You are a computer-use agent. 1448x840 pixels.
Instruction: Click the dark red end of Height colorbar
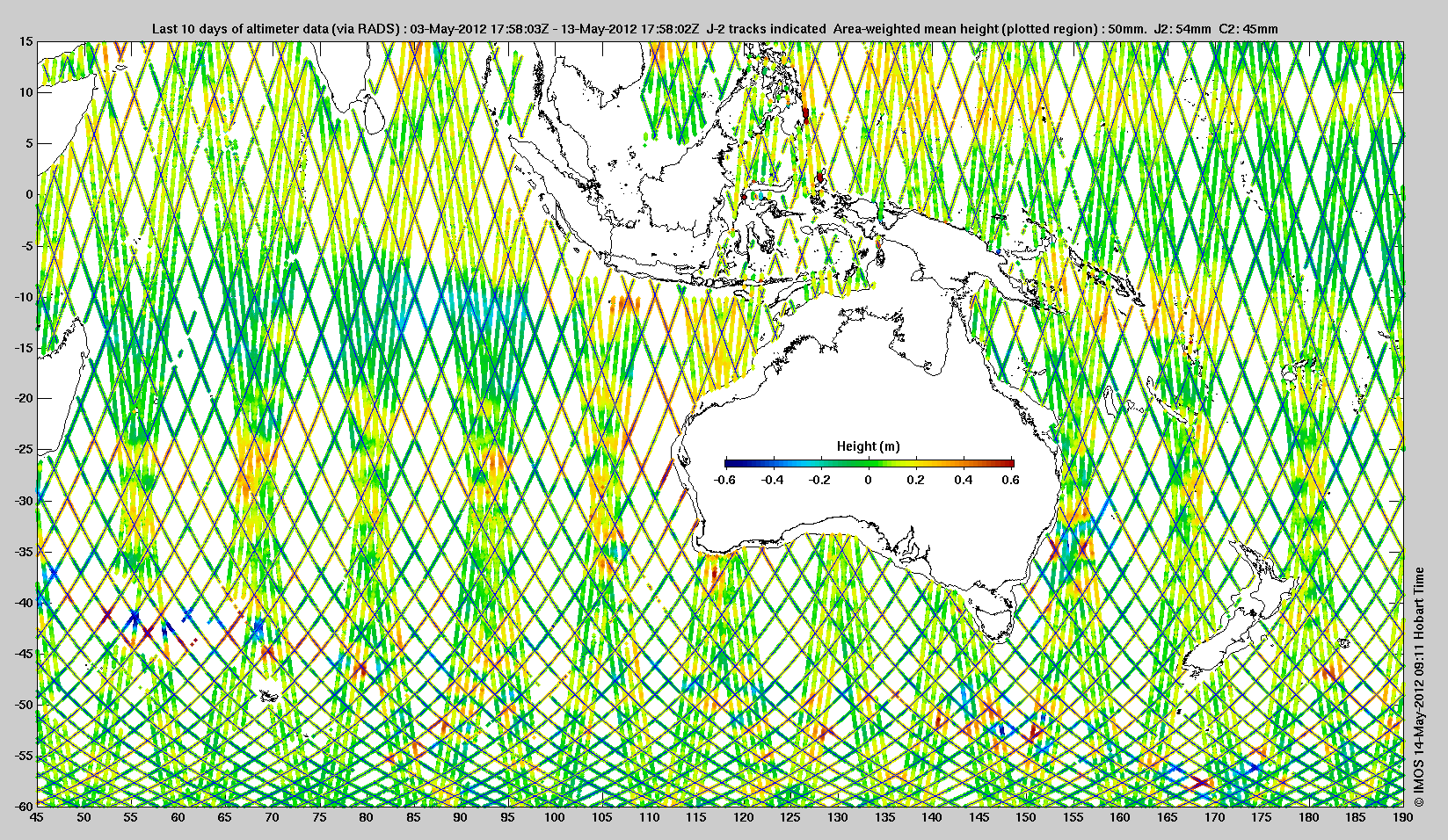1008,463
